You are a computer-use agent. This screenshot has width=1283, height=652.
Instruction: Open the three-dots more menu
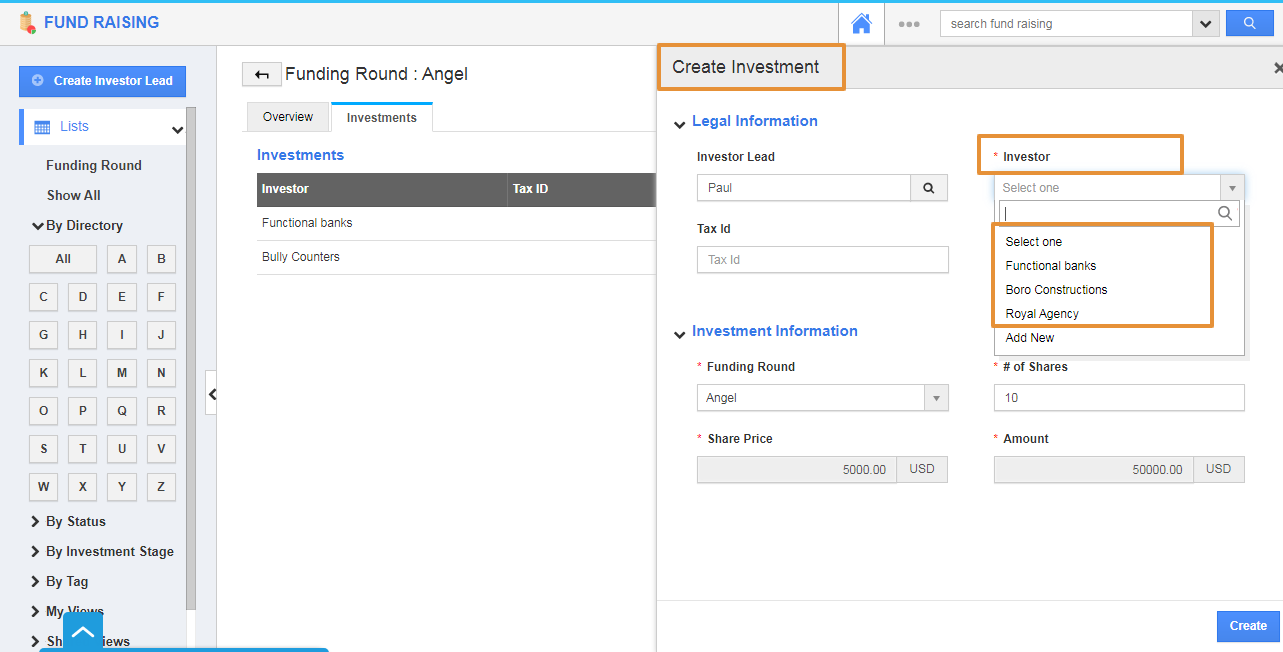(x=908, y=24)
